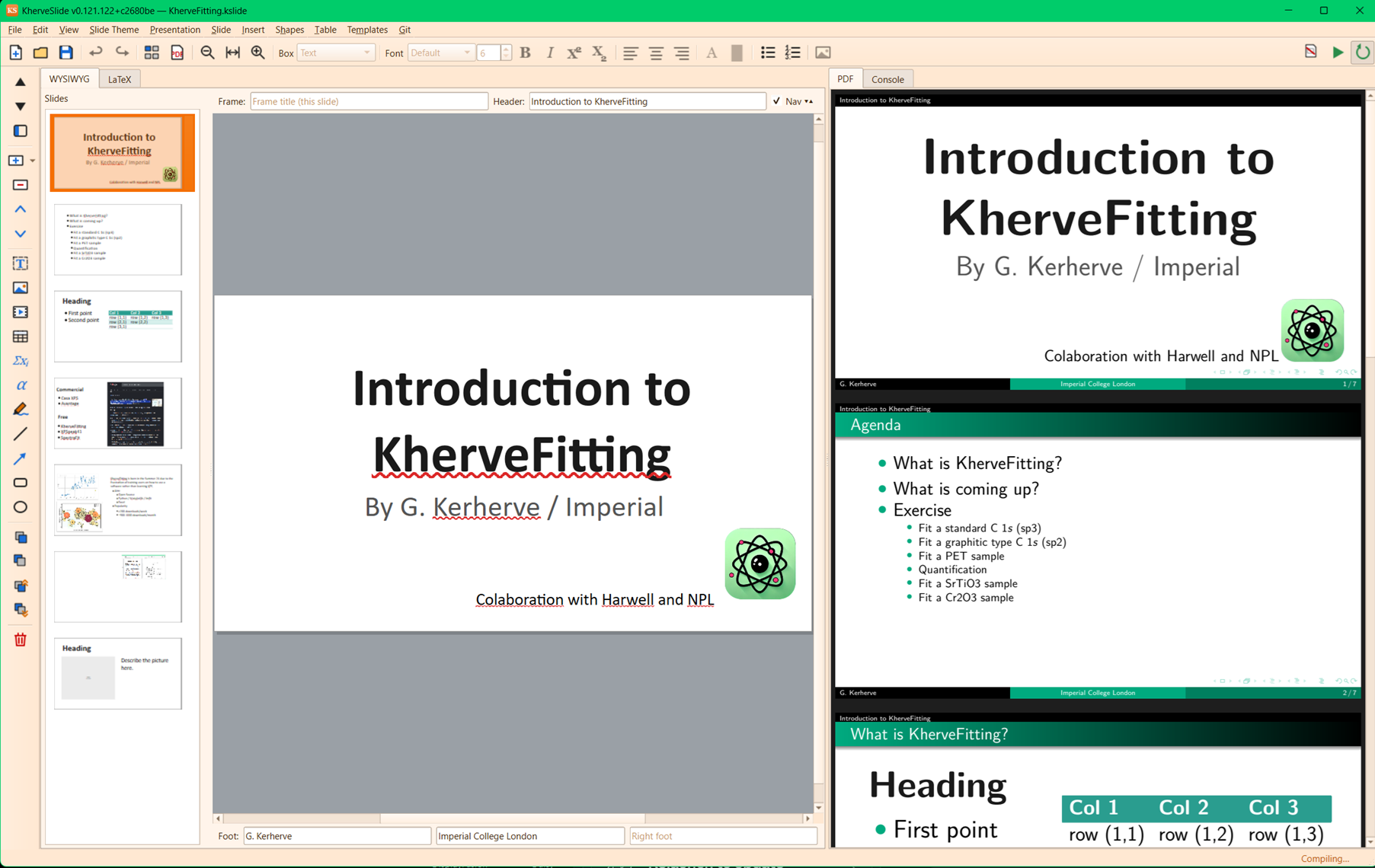Open the Shapes menu
Screen dimensions: 1375x868
click(x=289, y=30)
